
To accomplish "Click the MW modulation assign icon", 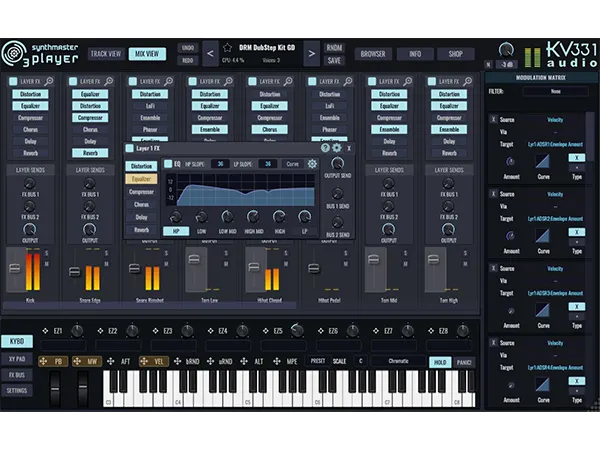I will pos(77,361).
